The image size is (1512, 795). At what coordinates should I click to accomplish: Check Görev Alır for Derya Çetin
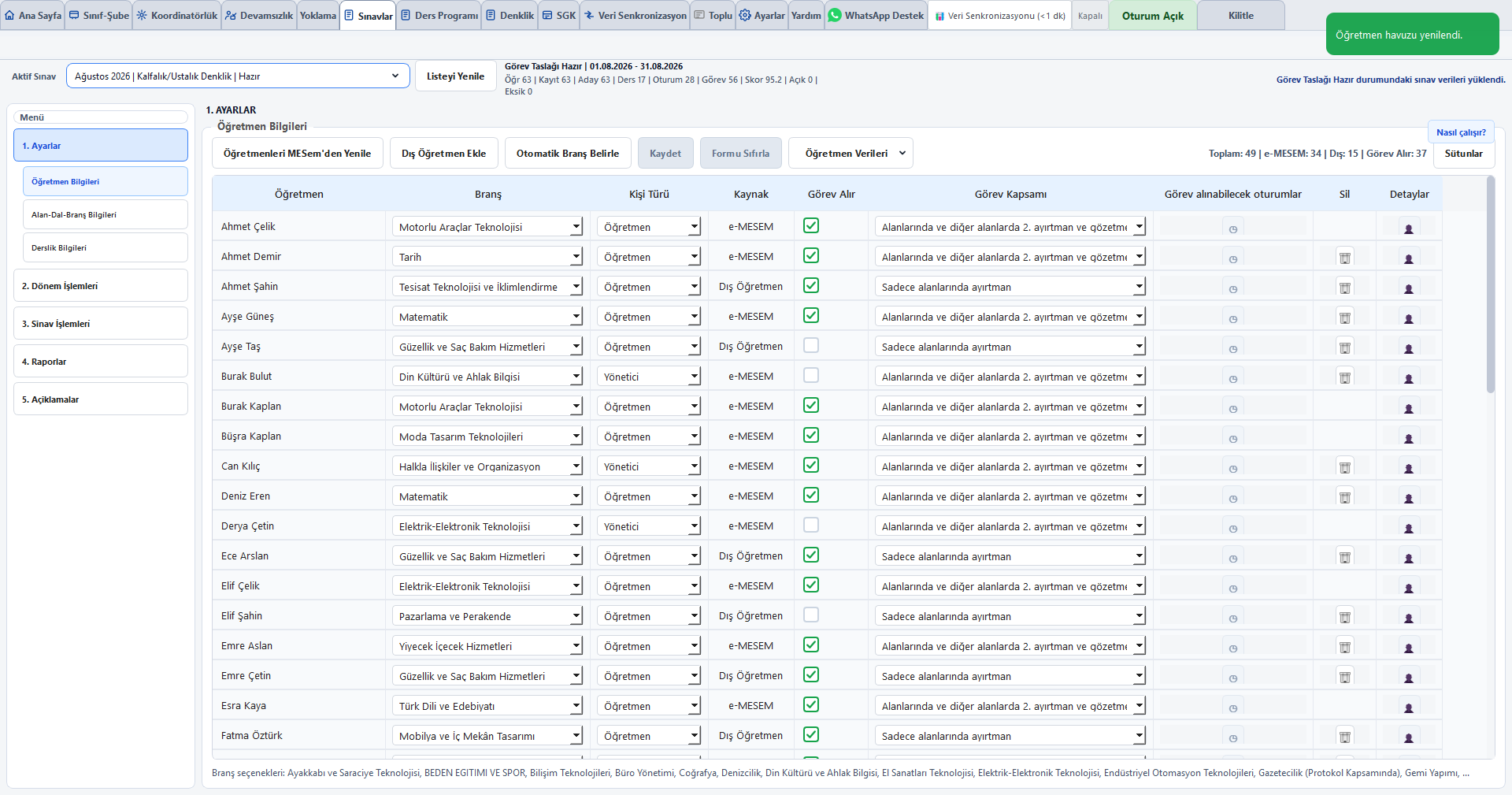[811, 525]
